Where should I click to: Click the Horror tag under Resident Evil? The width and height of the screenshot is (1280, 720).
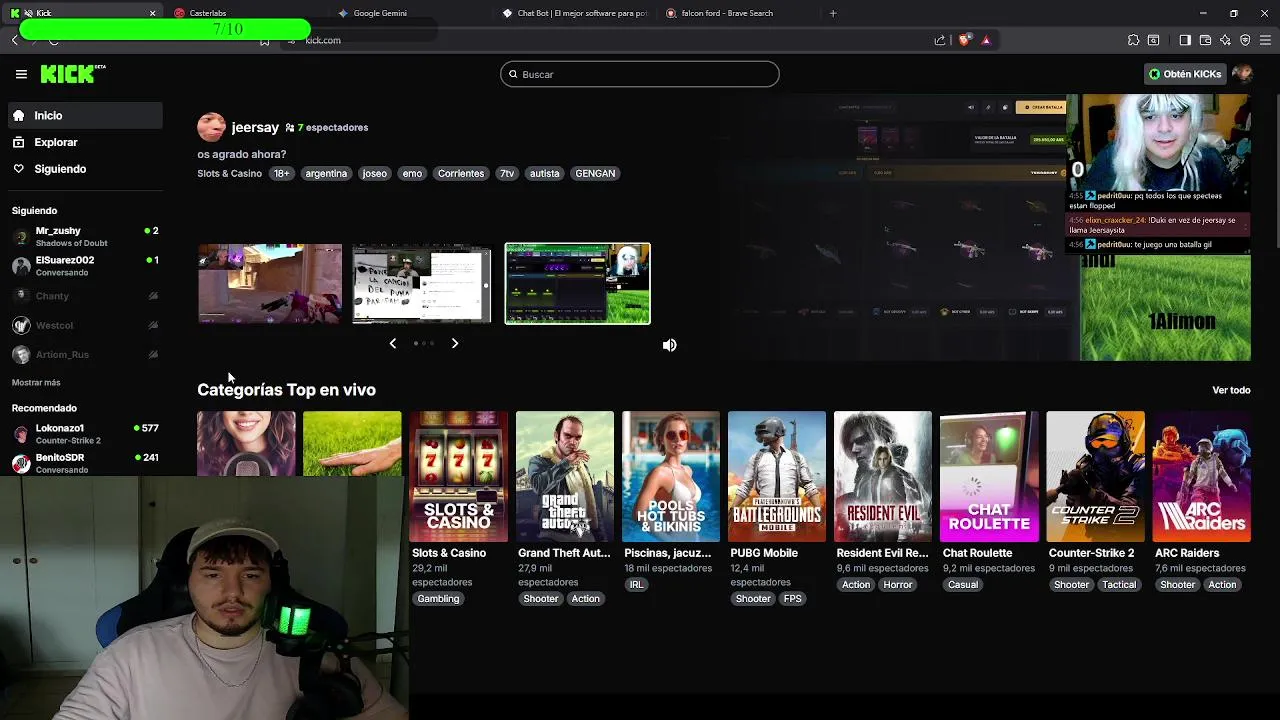click(897, 585)
